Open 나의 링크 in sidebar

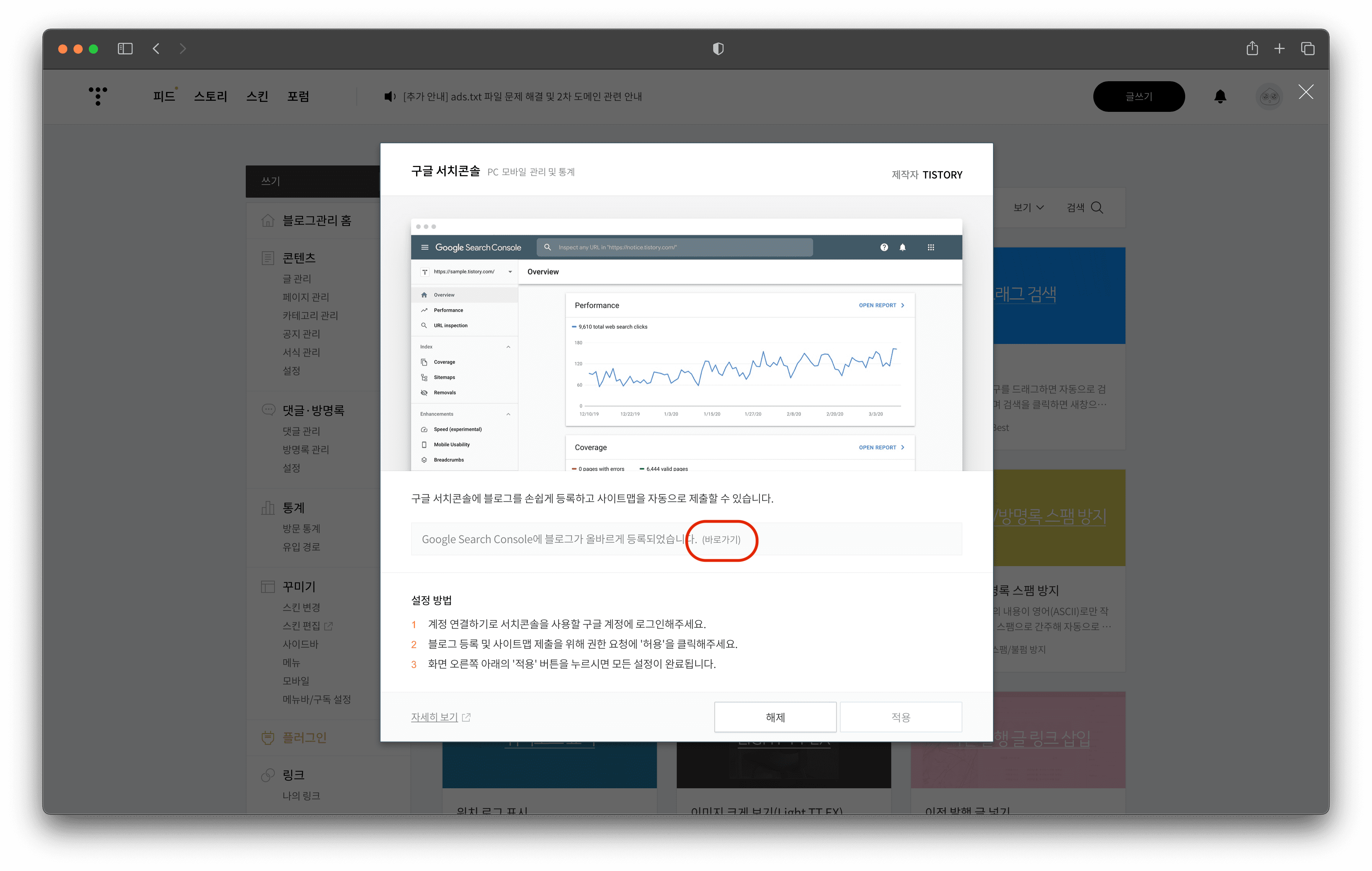pyautogui.click(x=301, y=796)
